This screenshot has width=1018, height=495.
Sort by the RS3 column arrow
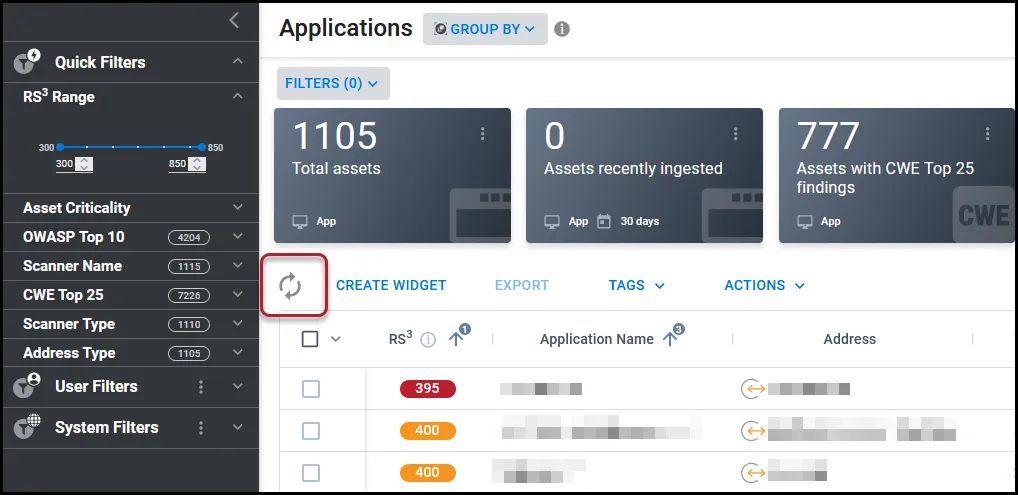click(x=456, y=338)
